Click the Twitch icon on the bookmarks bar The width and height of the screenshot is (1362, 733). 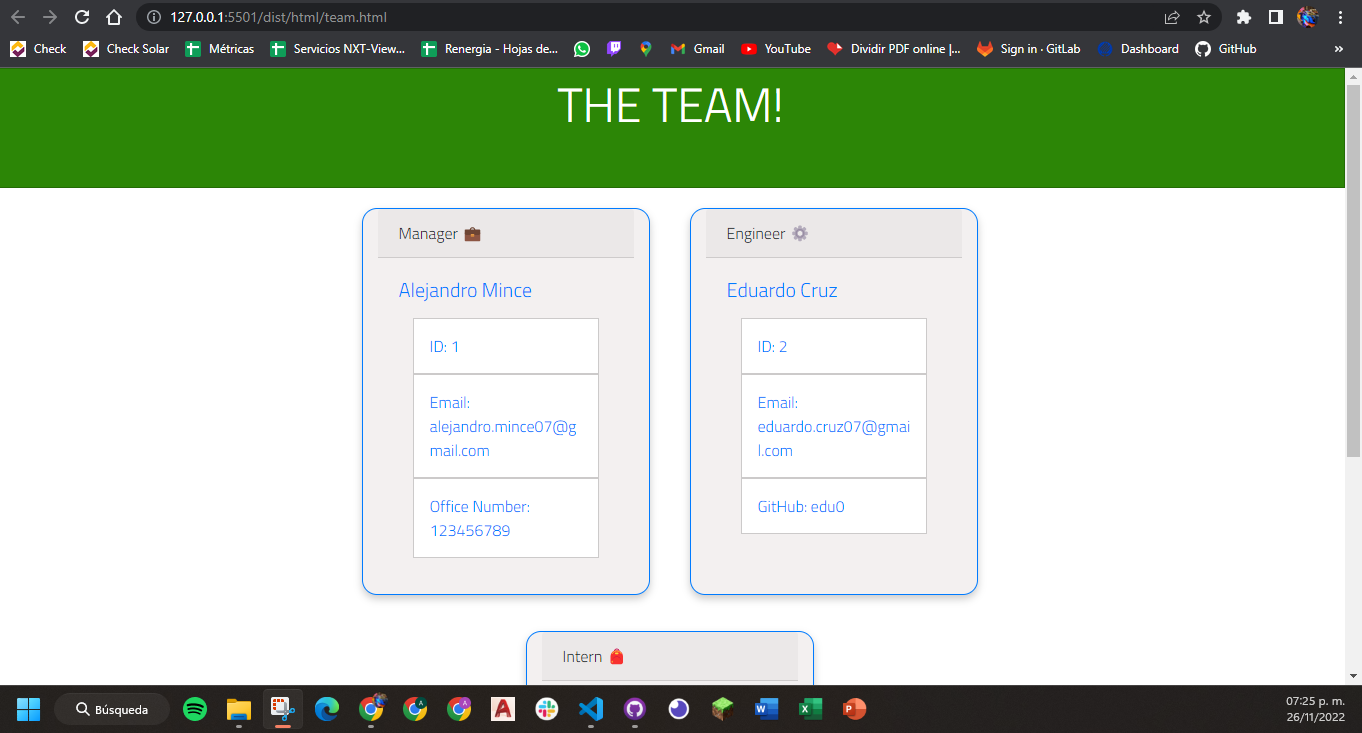click(614, 48)
